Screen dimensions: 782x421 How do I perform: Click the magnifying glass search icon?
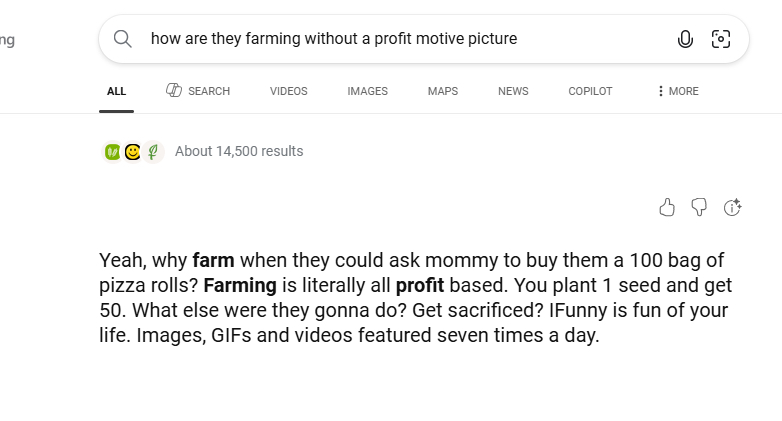(x=123, y=39)
